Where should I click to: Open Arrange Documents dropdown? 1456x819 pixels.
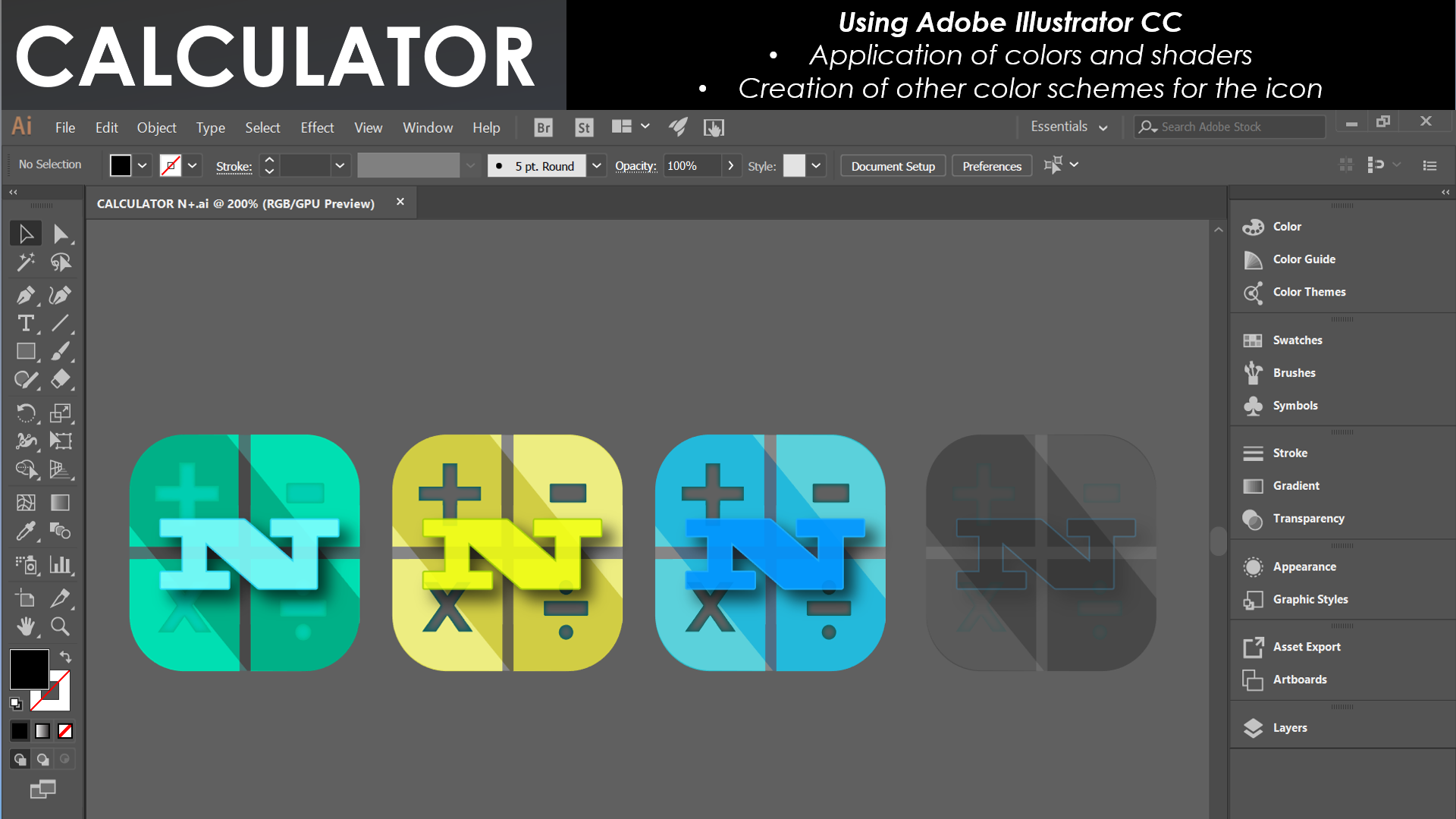pos(631,127)
